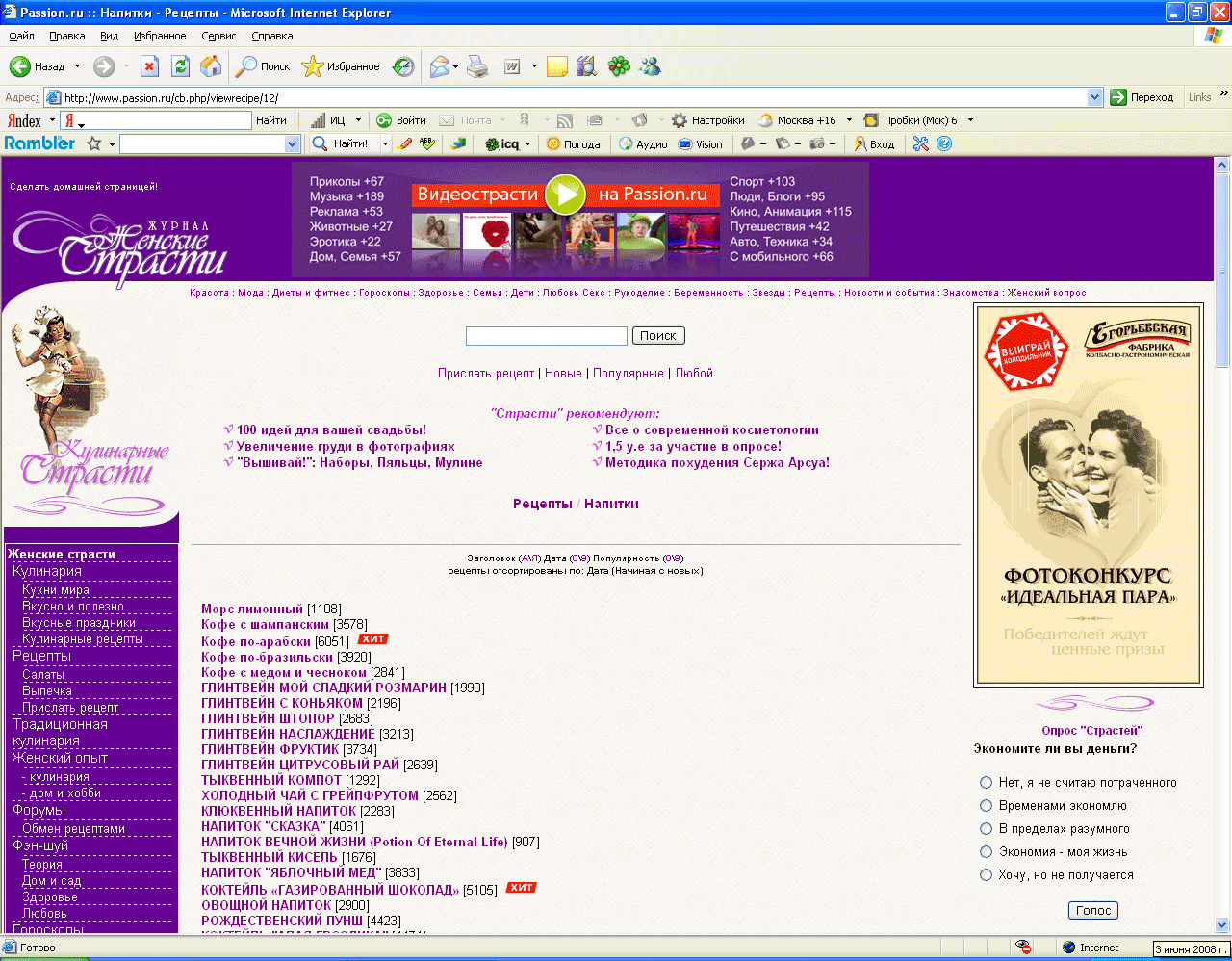Select 'Временами экономлю' poll option
The width and height of the screenshot is (1232, 961).
(x=986, y=805)
